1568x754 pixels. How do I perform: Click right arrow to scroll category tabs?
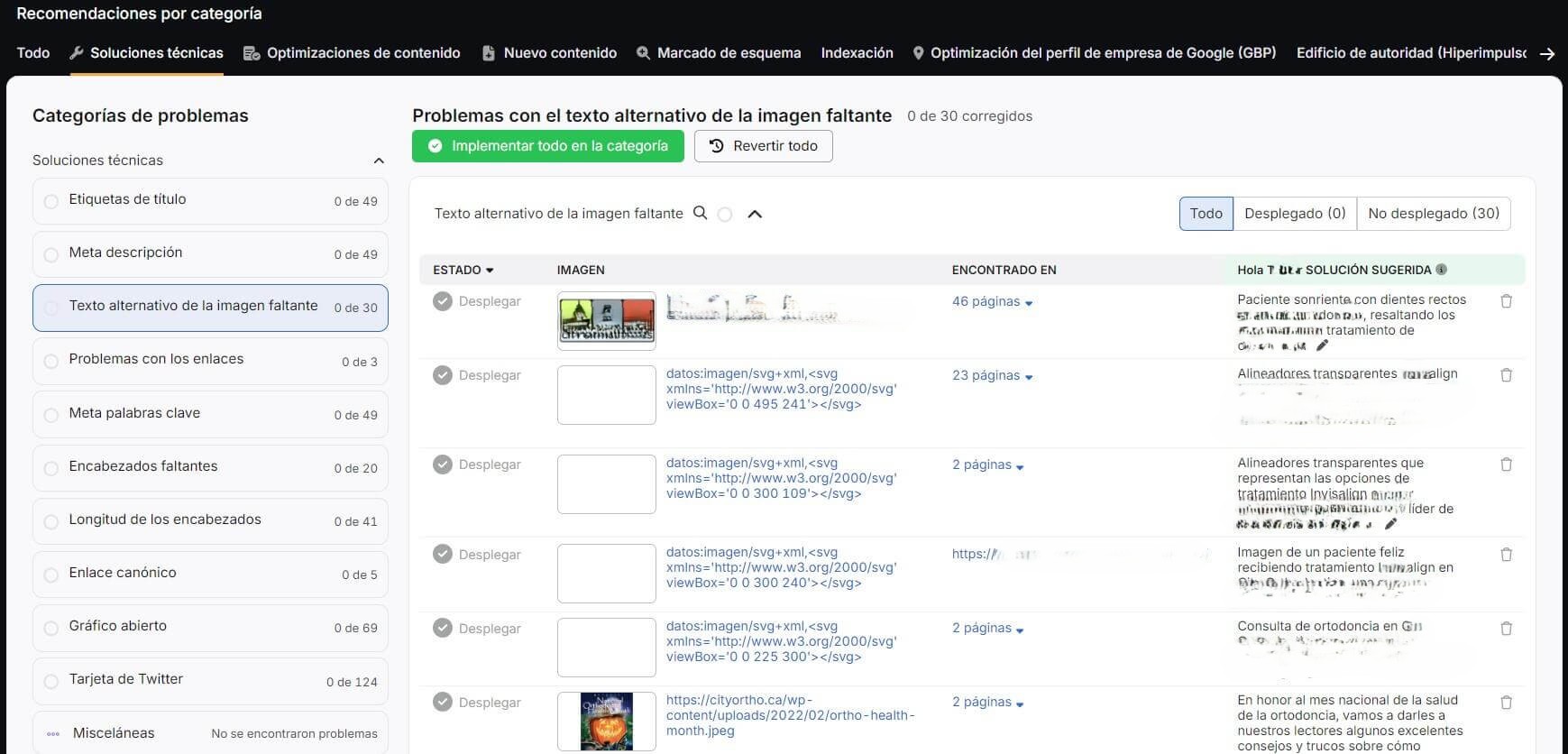pos(1547,54)
